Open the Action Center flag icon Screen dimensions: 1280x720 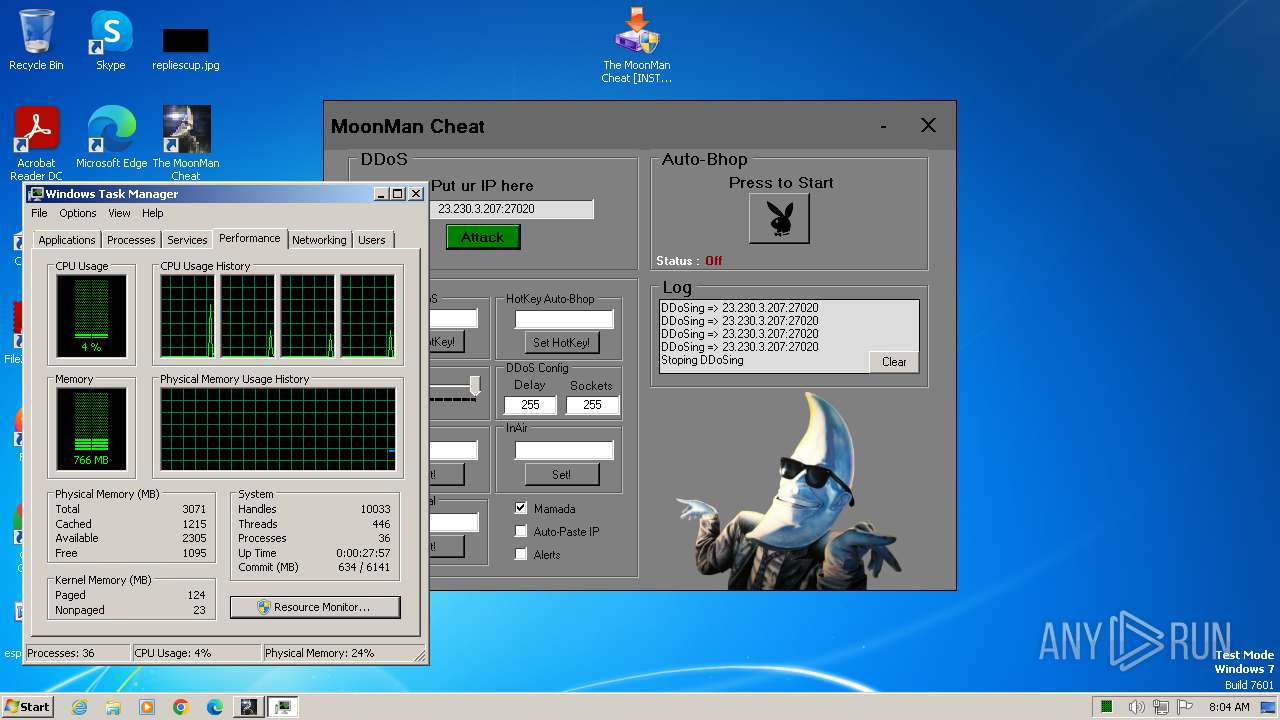point(1187,707)
